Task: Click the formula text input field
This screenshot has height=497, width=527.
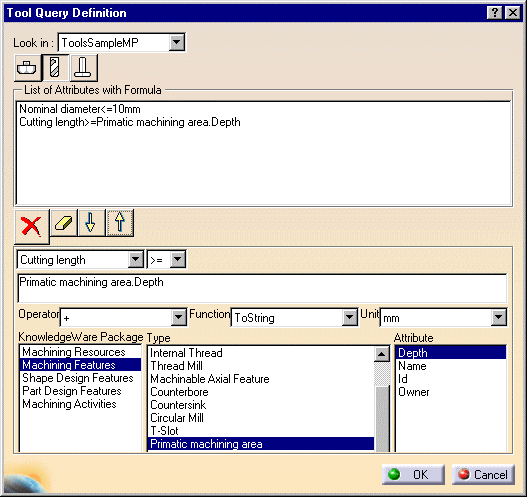Action: coord(262,288)
